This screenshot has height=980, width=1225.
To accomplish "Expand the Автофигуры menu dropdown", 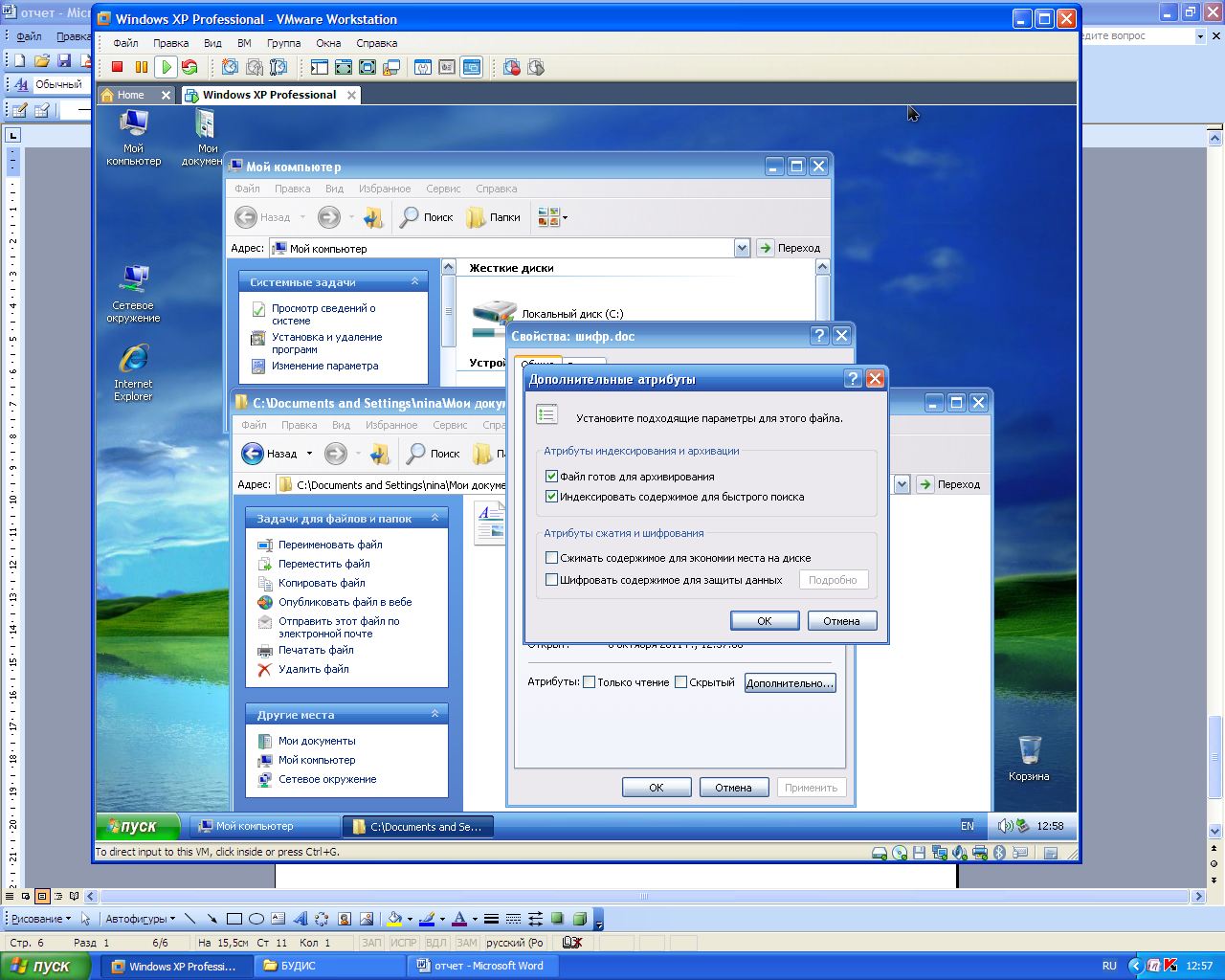I will [x=141, y=919].
